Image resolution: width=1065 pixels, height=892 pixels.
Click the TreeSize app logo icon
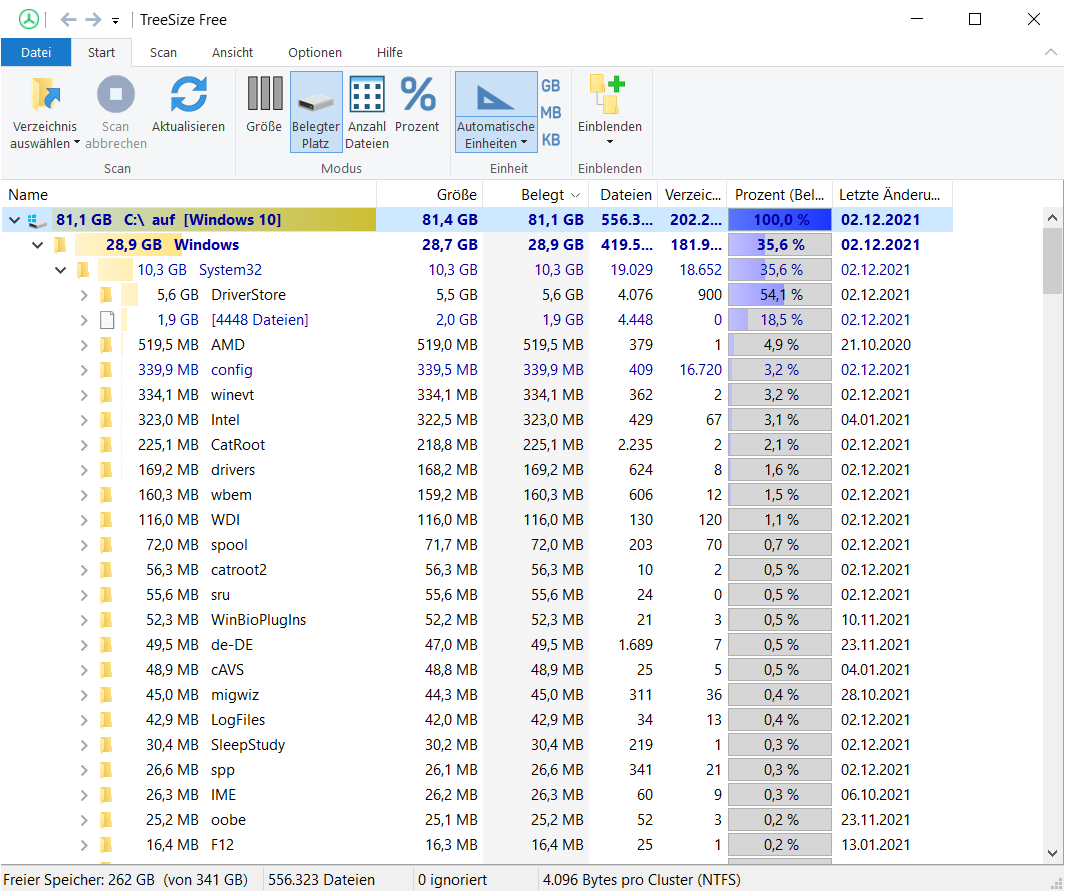pyautogui.click(x=29, y=19)
